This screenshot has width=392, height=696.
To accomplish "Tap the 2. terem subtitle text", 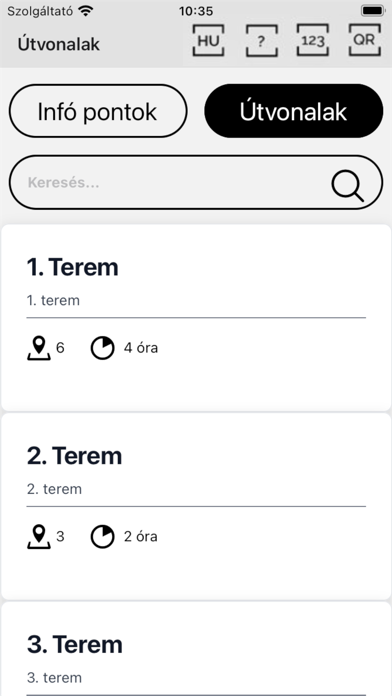I will 54,489.
